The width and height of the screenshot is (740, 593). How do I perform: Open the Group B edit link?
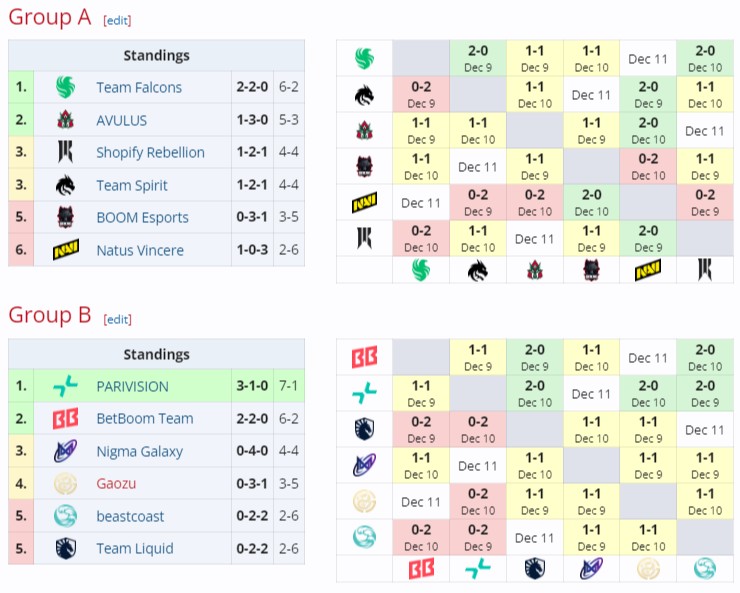(x=118, y=319)
